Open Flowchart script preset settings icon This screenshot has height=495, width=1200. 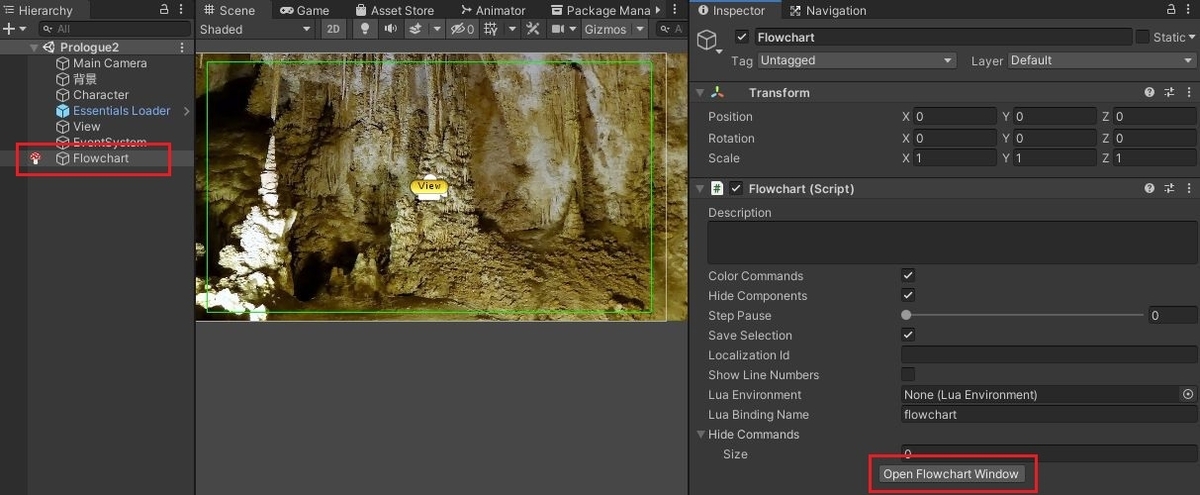(x=1169, y=188)
